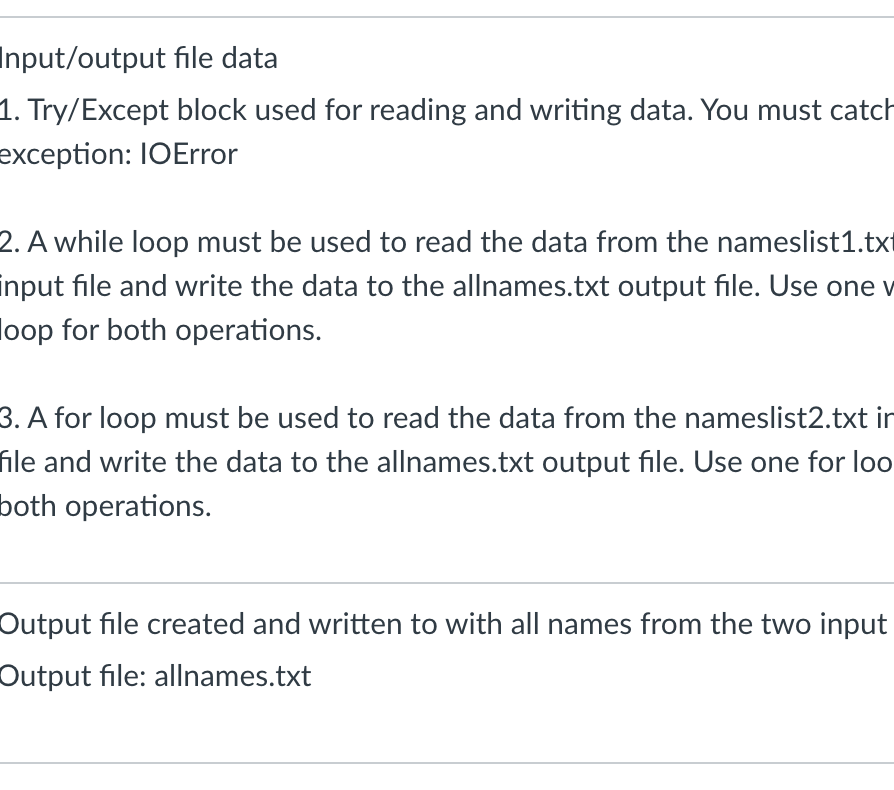This screenshot has width=894, height=790.
Task: Click the divider line above 'Output file created'
Action: [x=447, y=583]
